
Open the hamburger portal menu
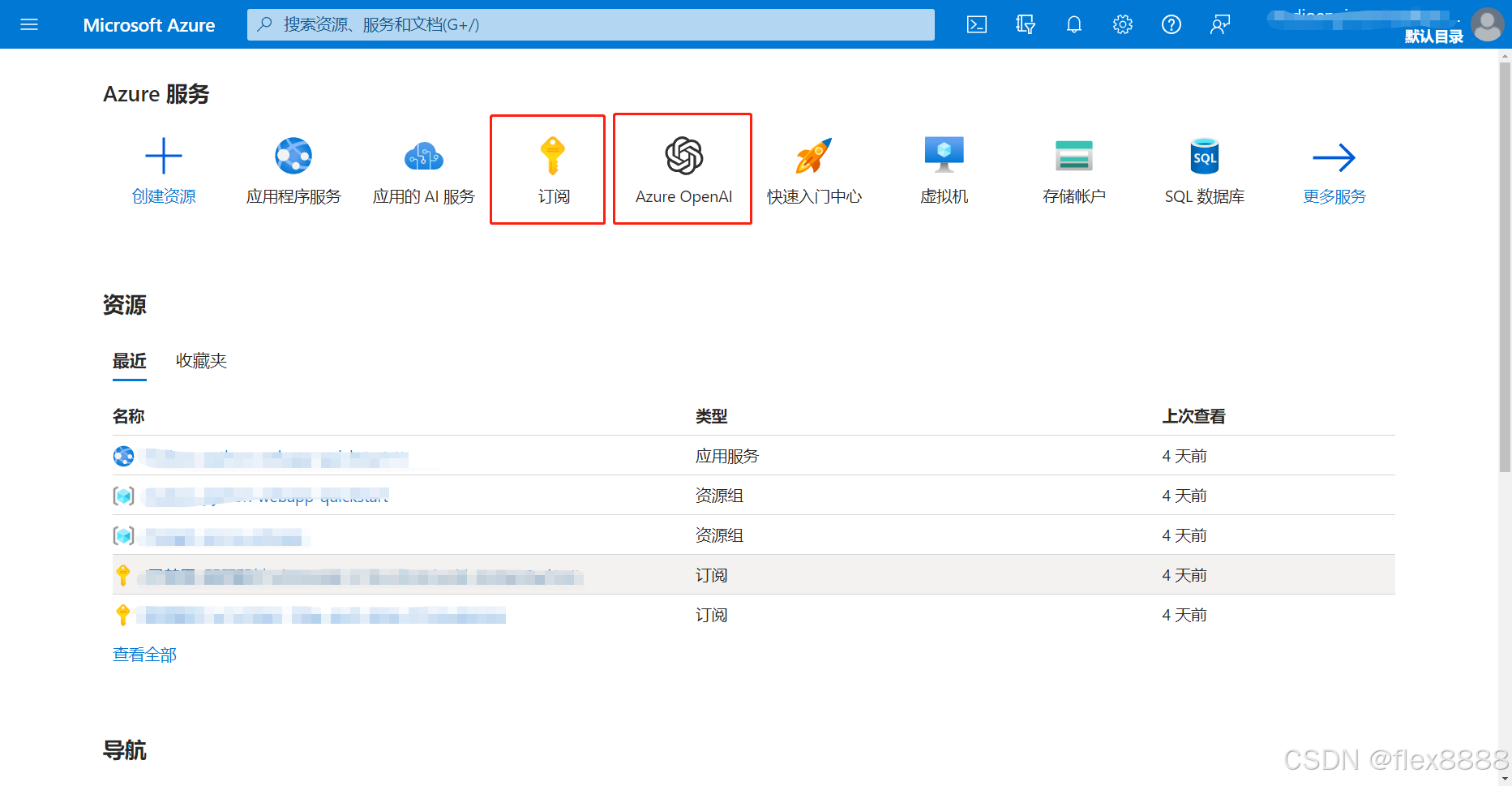coord(29,24)
